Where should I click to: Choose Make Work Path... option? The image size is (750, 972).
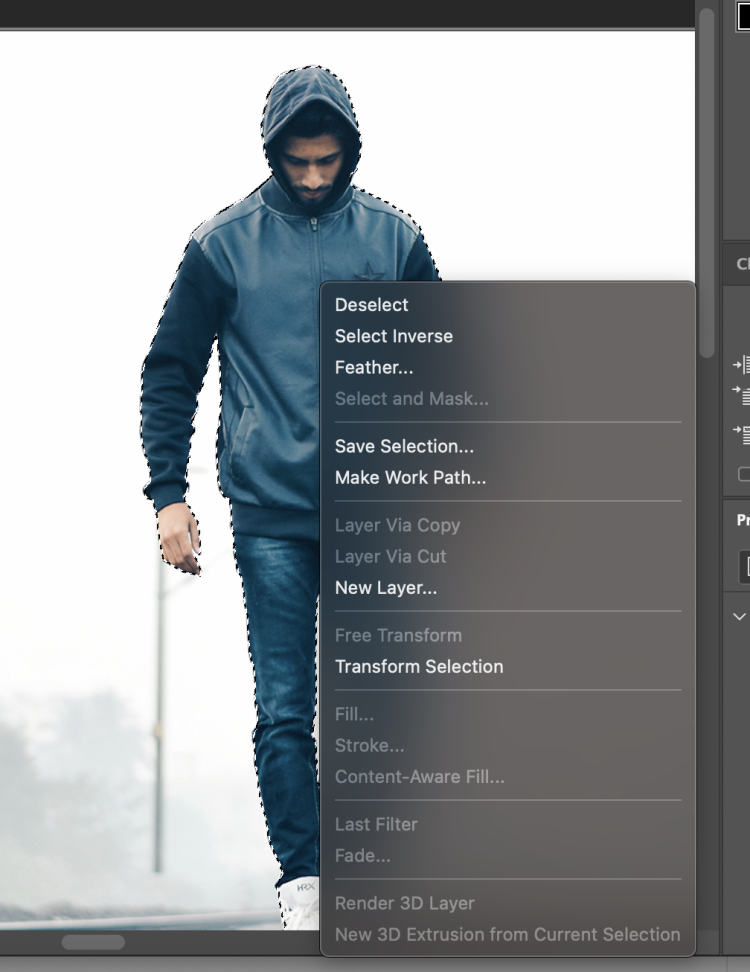pos(410,477)
